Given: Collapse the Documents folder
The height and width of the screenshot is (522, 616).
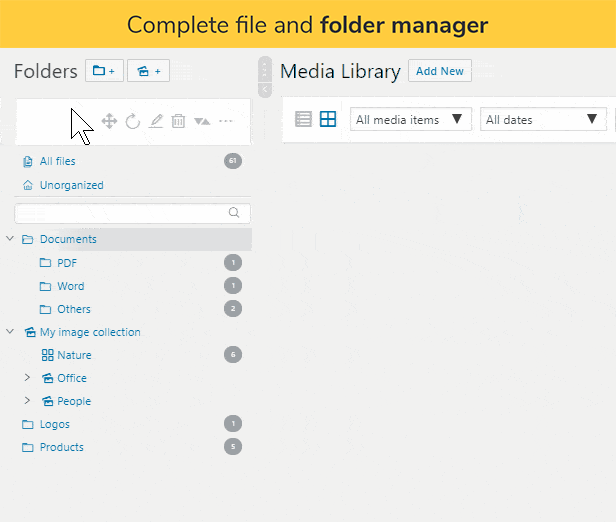Looking at the screenshot, I should (x=10, y=239).
